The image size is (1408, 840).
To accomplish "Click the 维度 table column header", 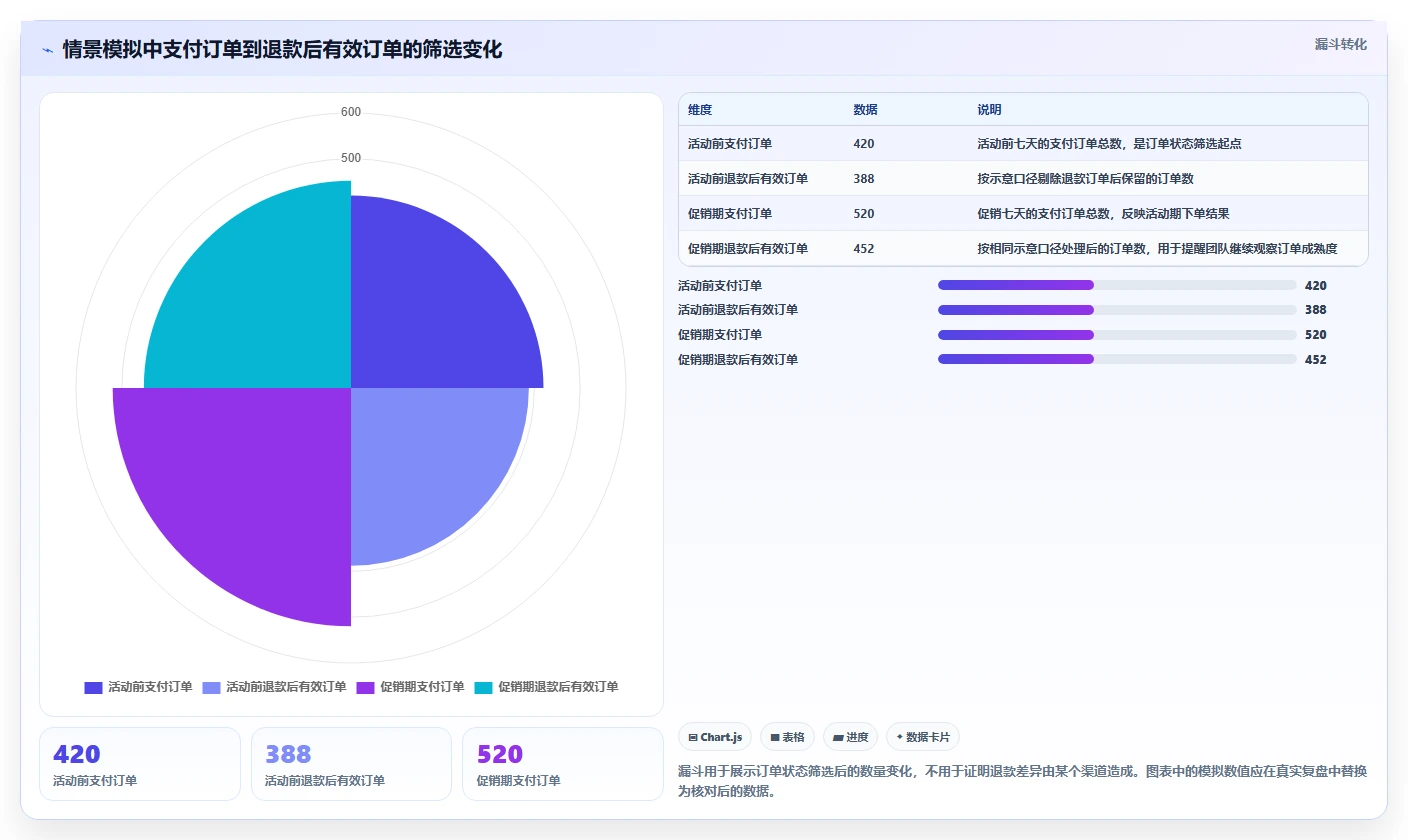I will pos(700,110).
